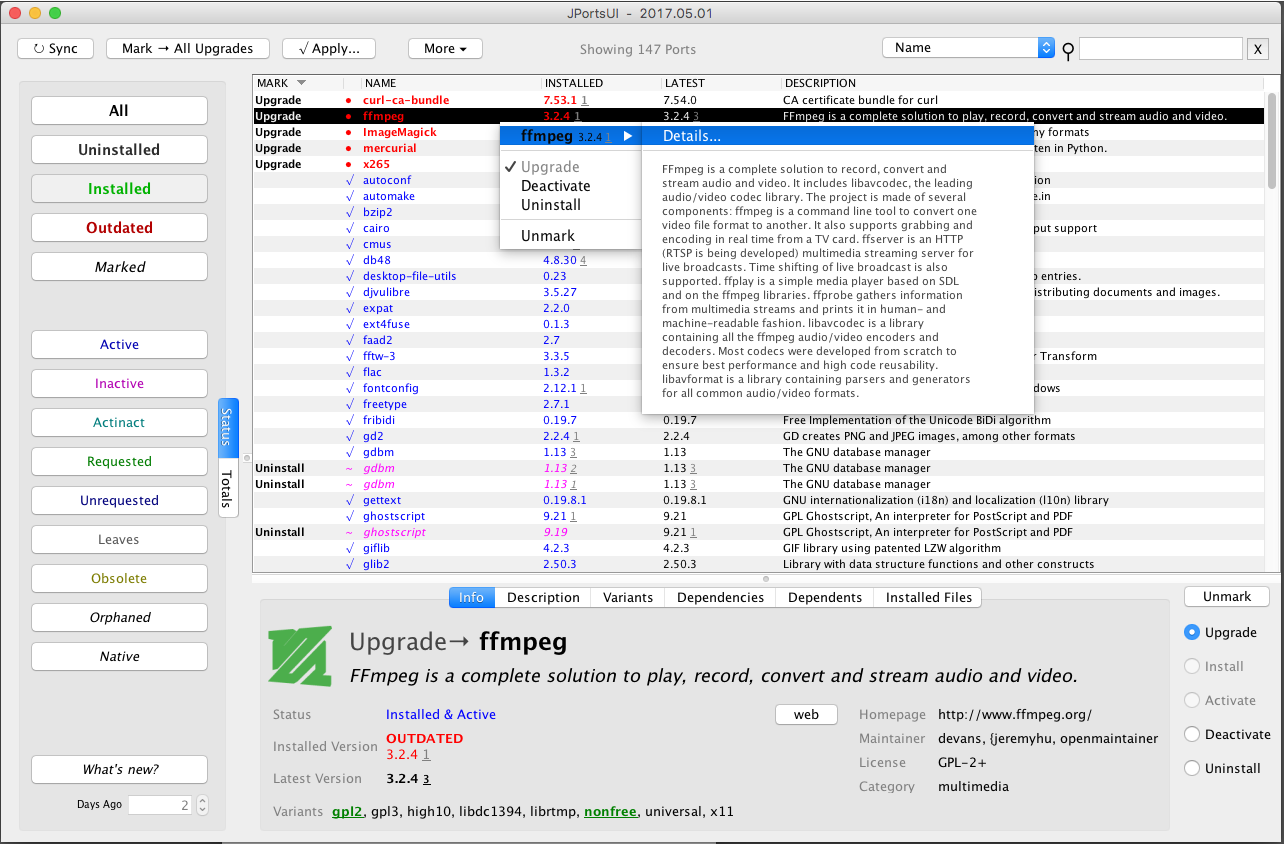The image size is (1284, 844).
Task: Open the gpl2 variant link
Action: point(347,811)
